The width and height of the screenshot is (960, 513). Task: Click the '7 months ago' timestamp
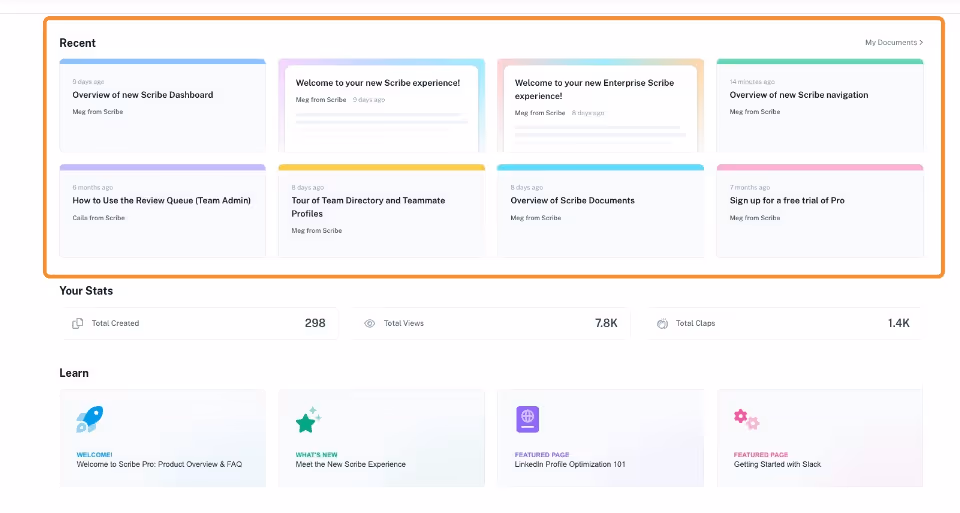coord(750,188)
